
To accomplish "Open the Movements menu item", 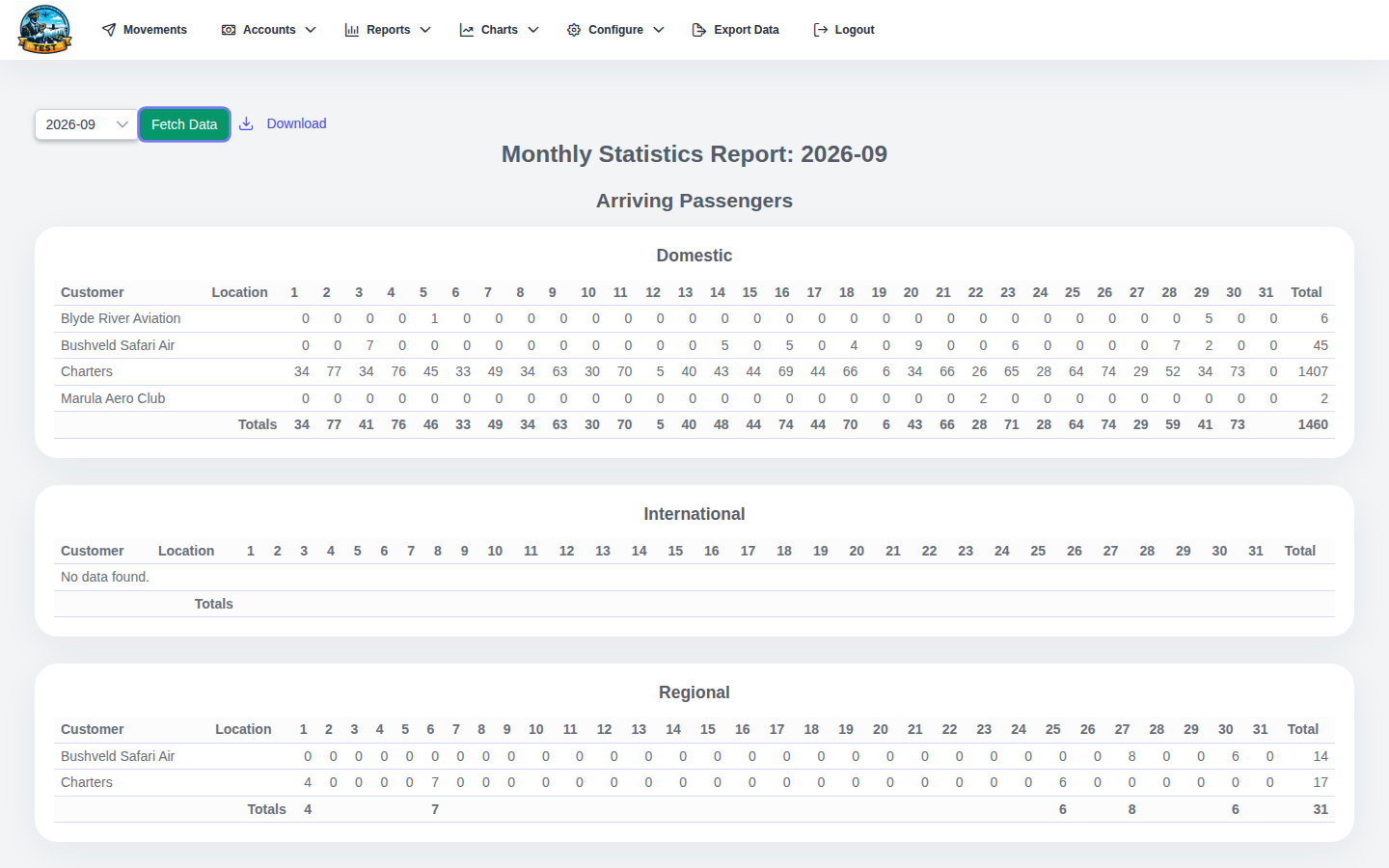I will pos(145,30).
